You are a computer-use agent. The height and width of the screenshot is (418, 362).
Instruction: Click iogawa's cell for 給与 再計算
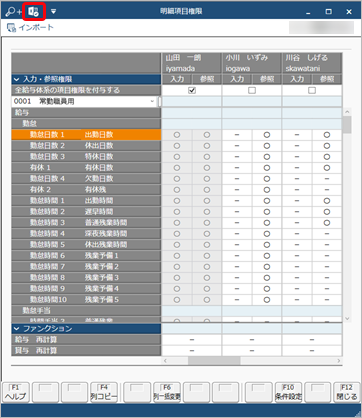tap(252, 340)
